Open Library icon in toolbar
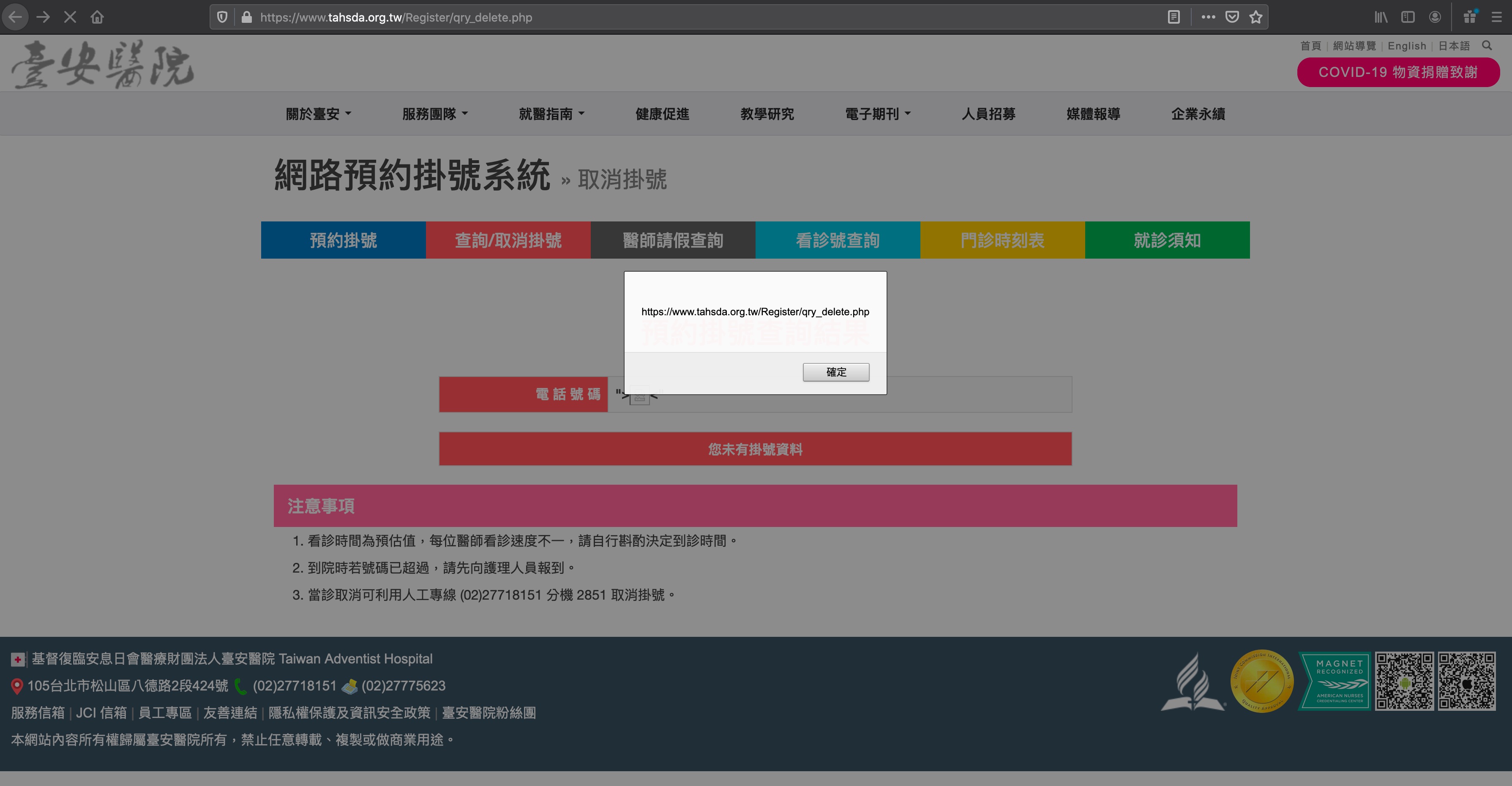This screenshot has height=786, width=1512. coord(1381,17)
